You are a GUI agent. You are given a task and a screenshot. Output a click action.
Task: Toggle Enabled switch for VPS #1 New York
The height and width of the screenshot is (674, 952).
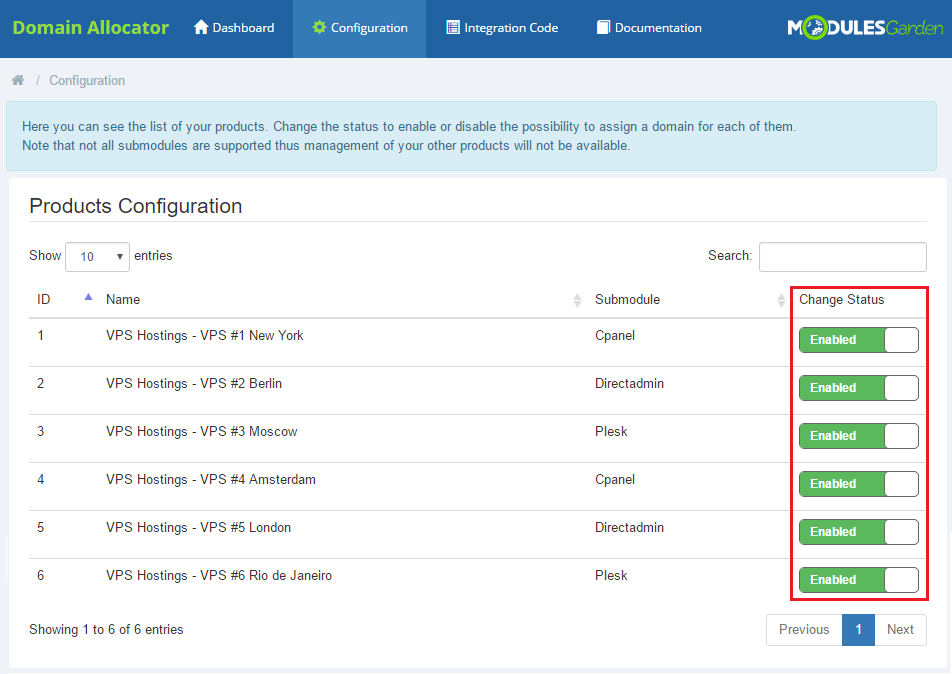(858, 340)
